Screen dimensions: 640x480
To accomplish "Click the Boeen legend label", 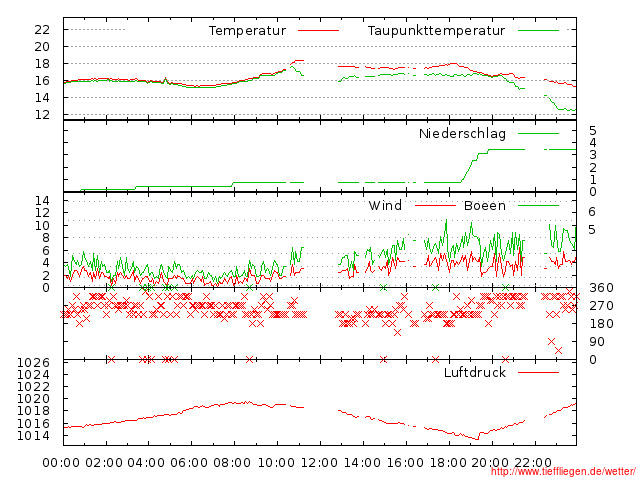I will click(x=484, y=205).
